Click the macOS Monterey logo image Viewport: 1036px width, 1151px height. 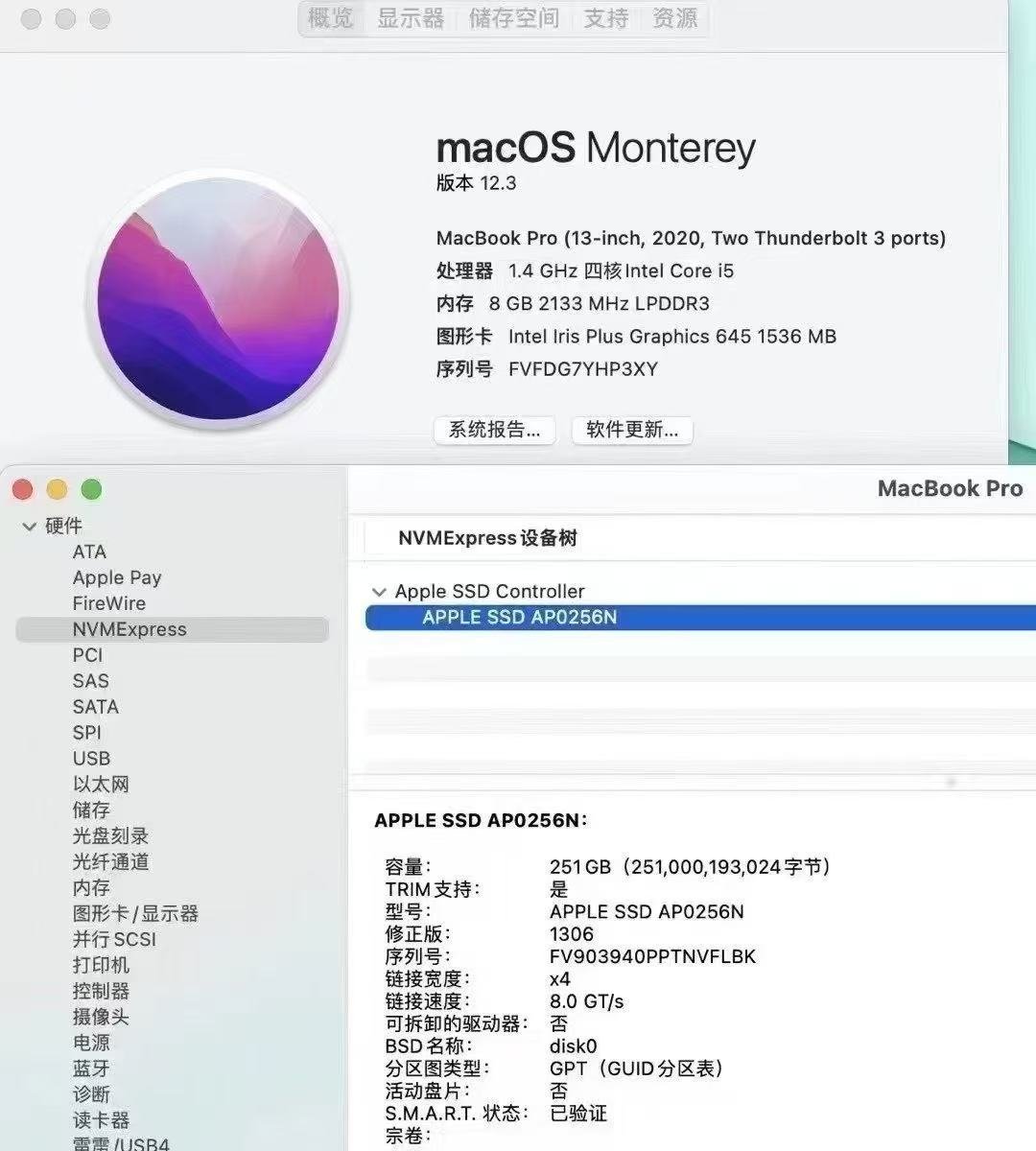pyautogui.click(x=219, y=300)
